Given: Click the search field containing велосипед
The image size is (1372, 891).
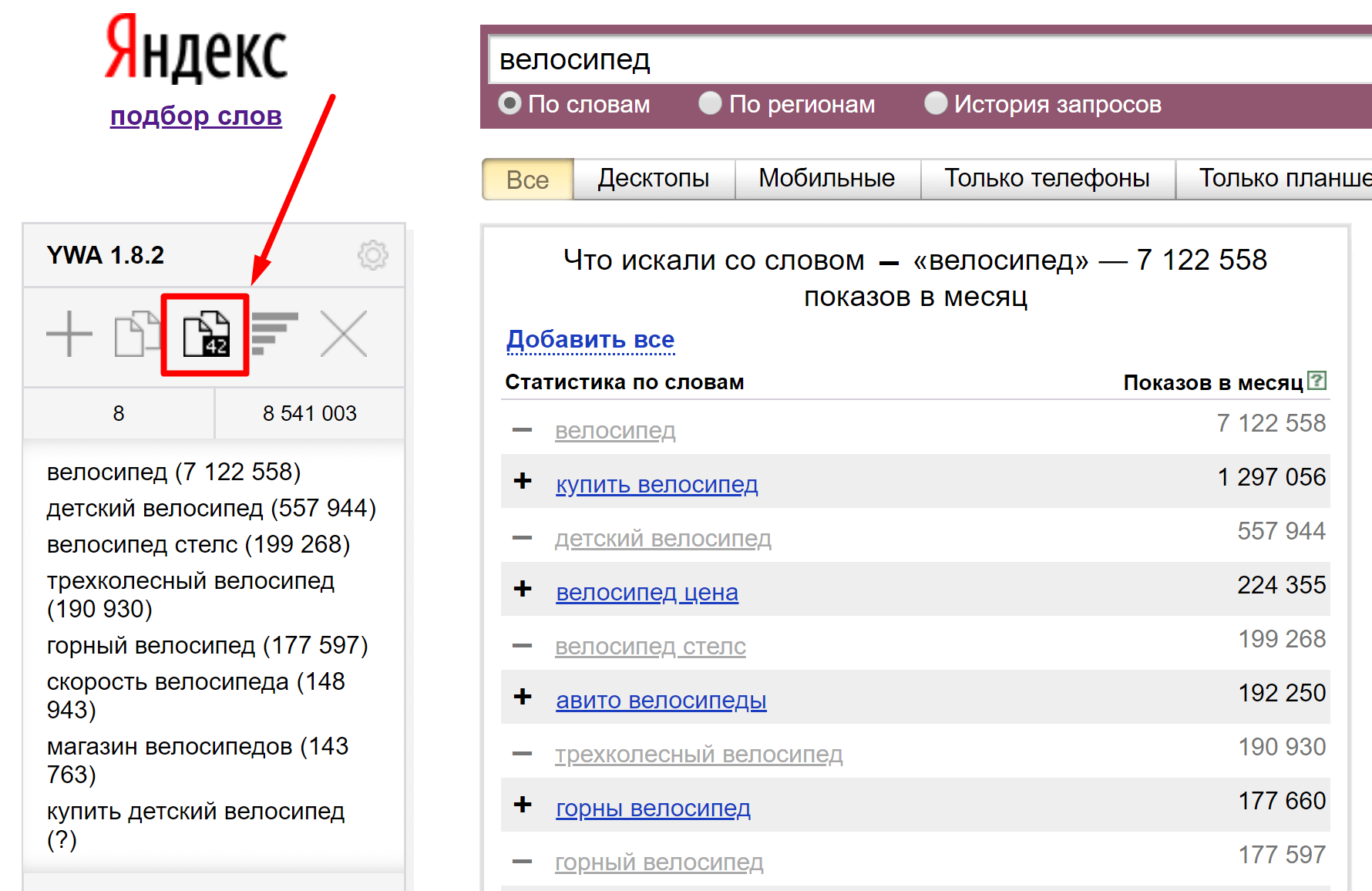Looking at the screenshot, I should tap(930, 59).
